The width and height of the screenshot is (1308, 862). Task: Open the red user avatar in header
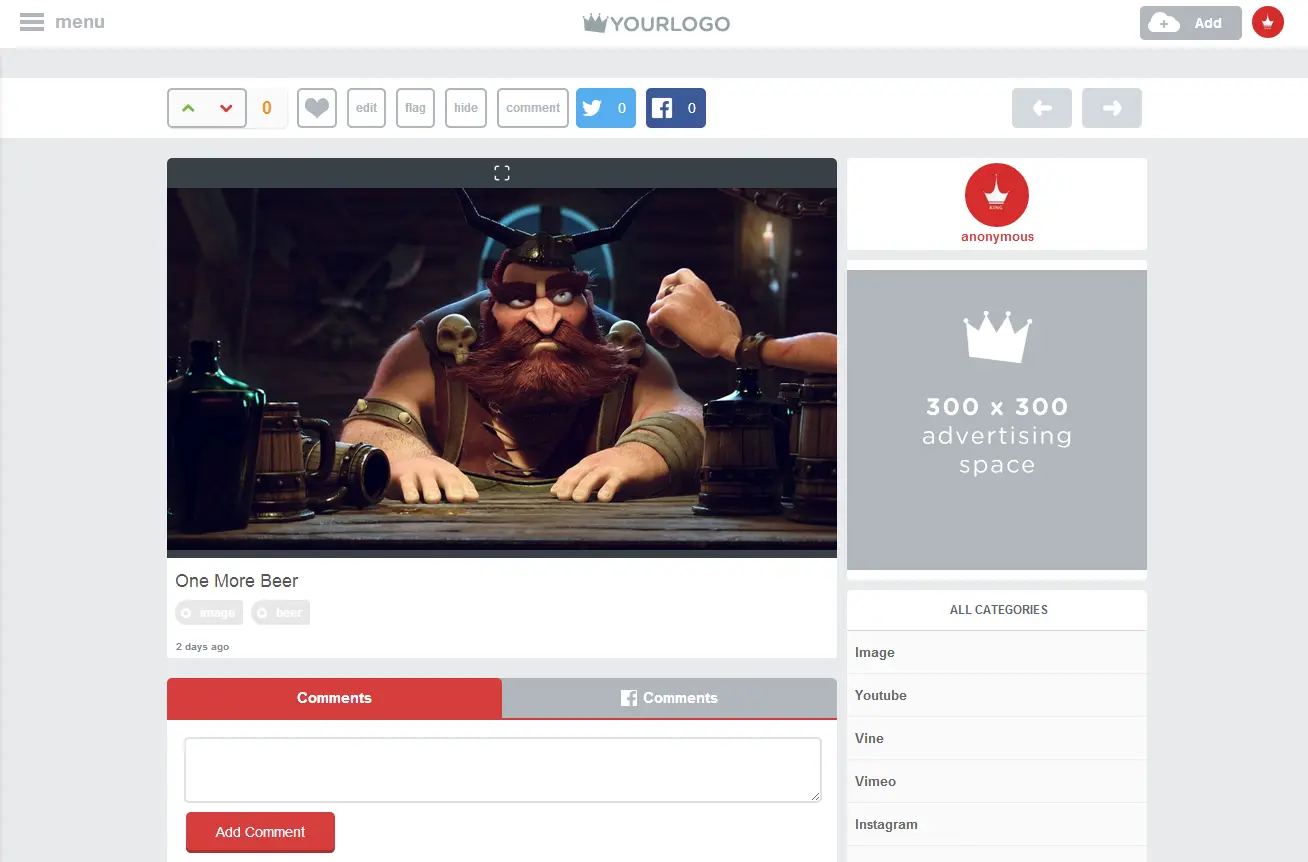pyautogui.click(x=1268, y=22)
